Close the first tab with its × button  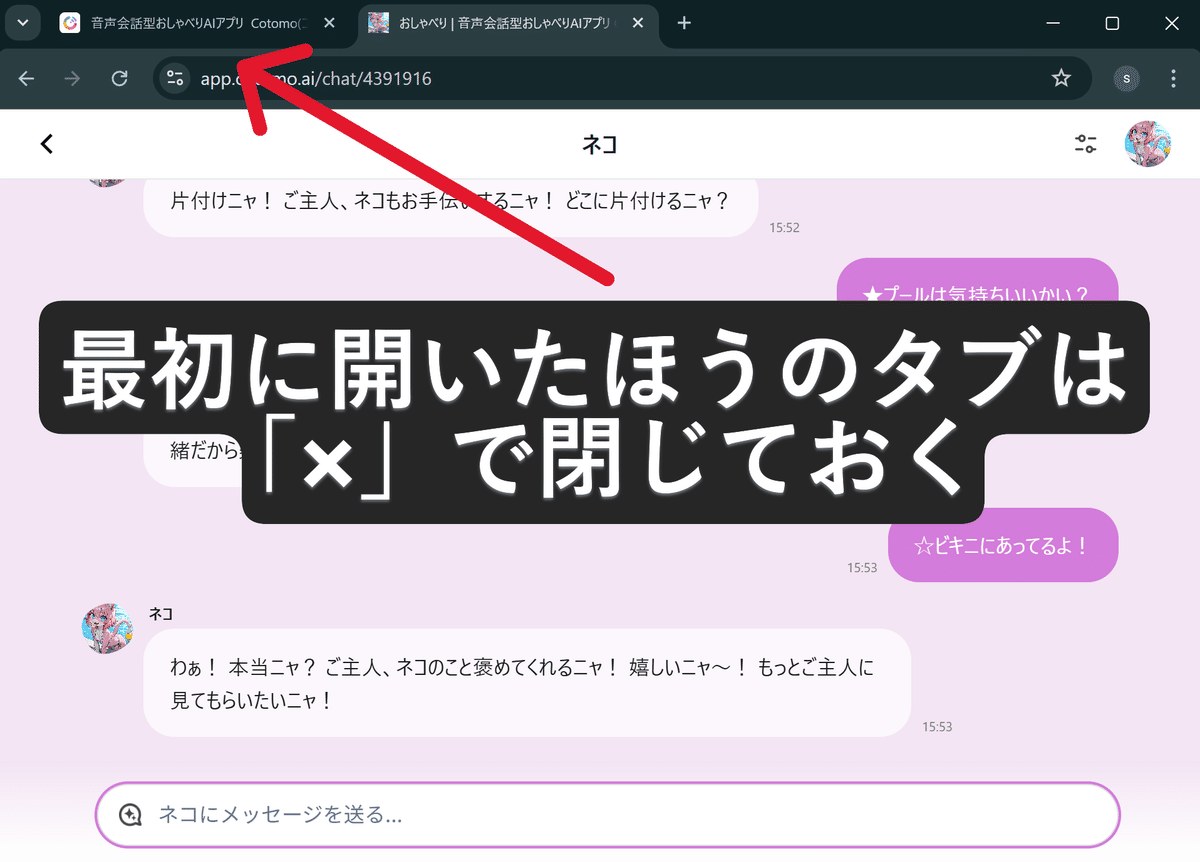(328, 22)
